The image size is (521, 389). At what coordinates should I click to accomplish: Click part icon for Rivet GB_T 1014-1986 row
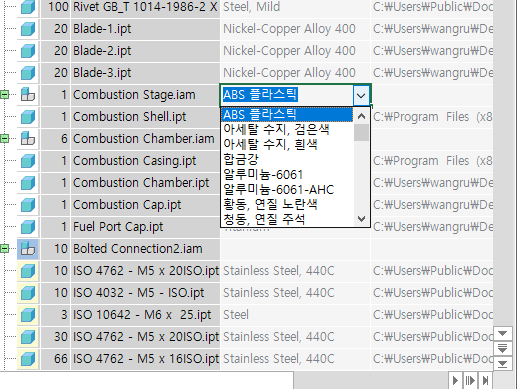28,7
